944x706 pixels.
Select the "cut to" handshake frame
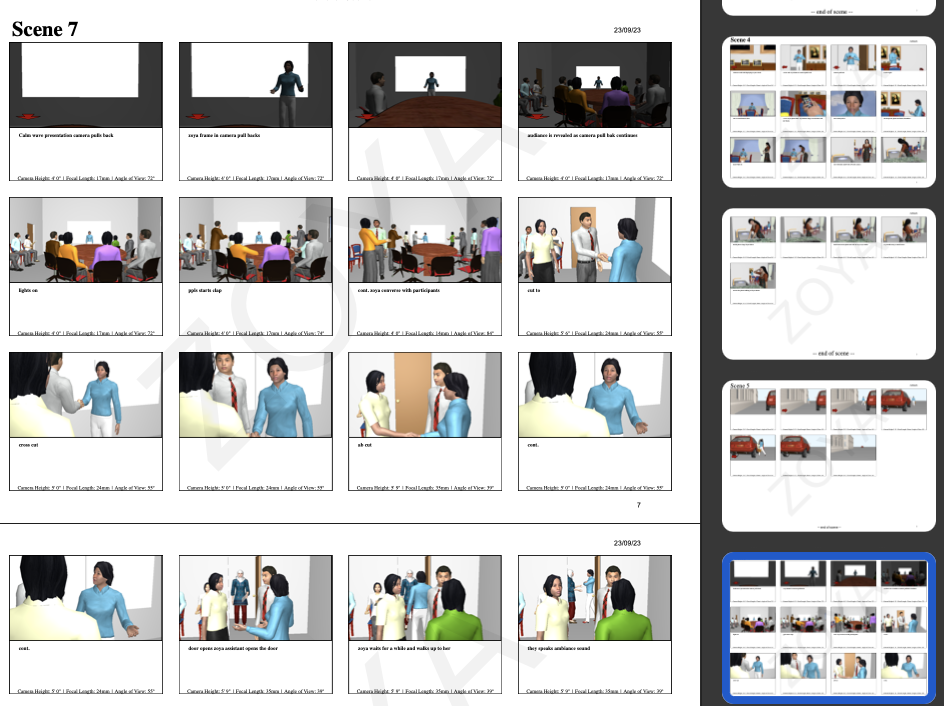tap(594, 239)
